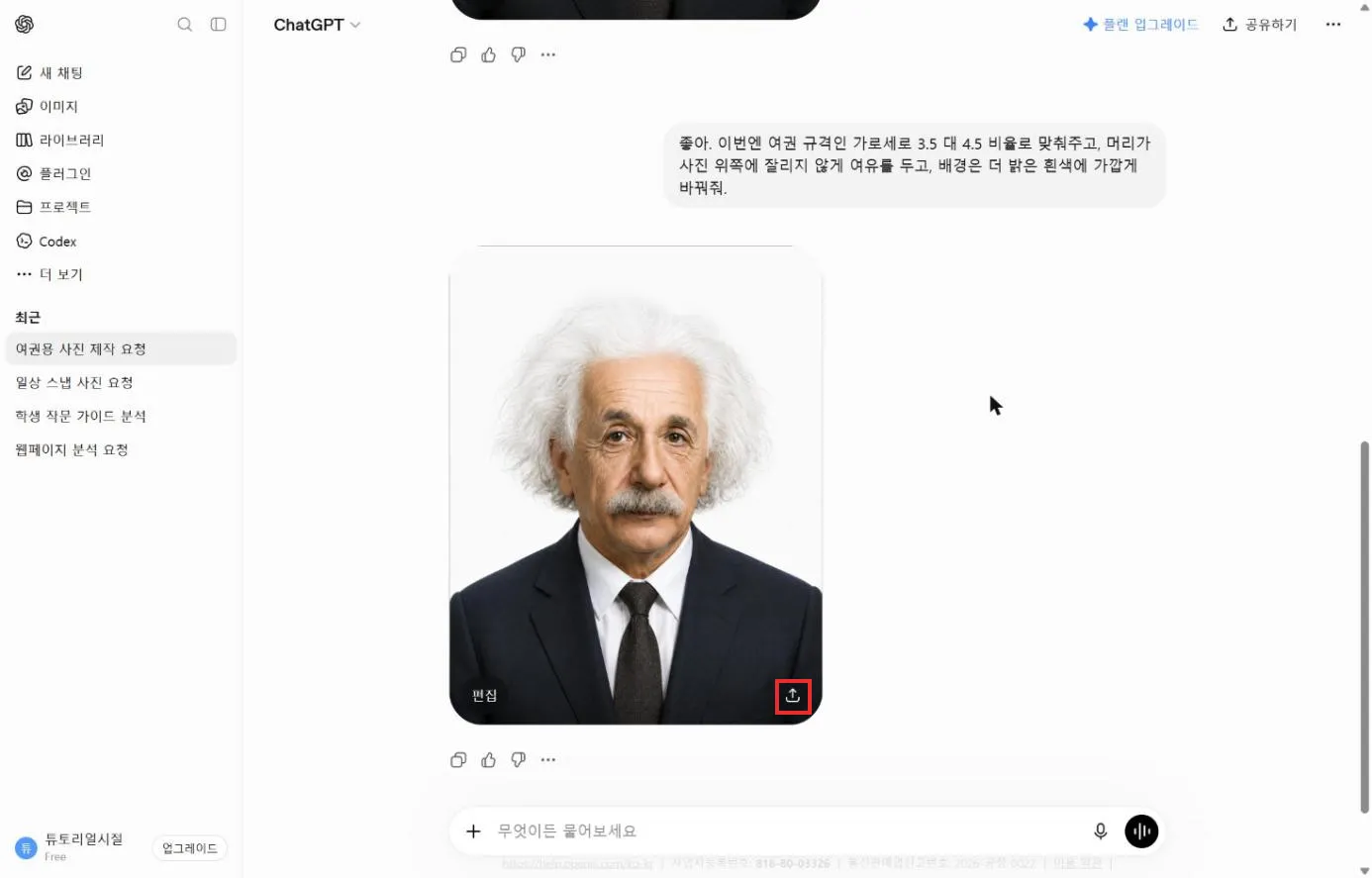The image size is (1372, 878).
Task: Copy the previous response above the message
Action: click(x=458, y=55)
